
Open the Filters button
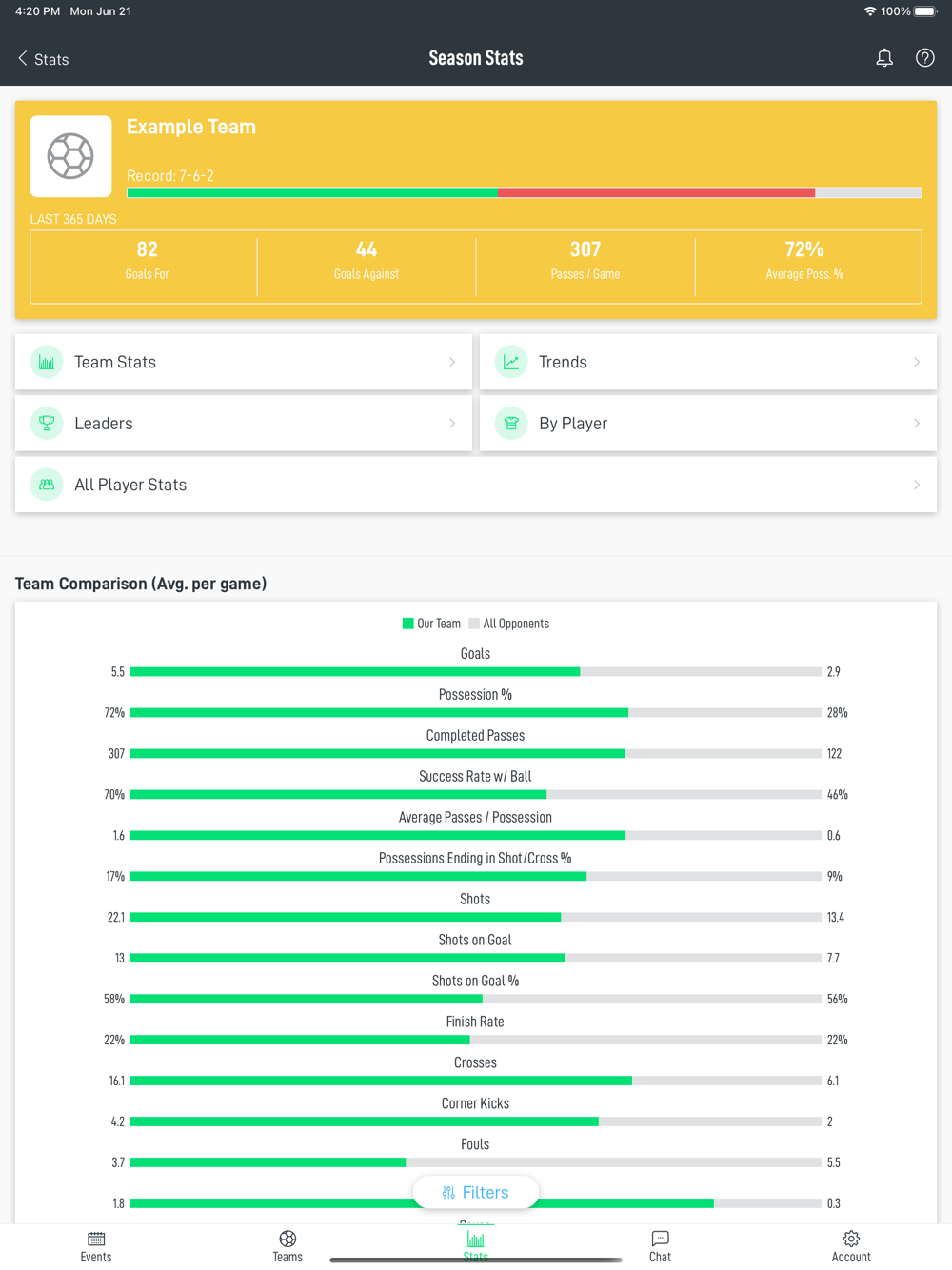click(x=475, y=1192)
